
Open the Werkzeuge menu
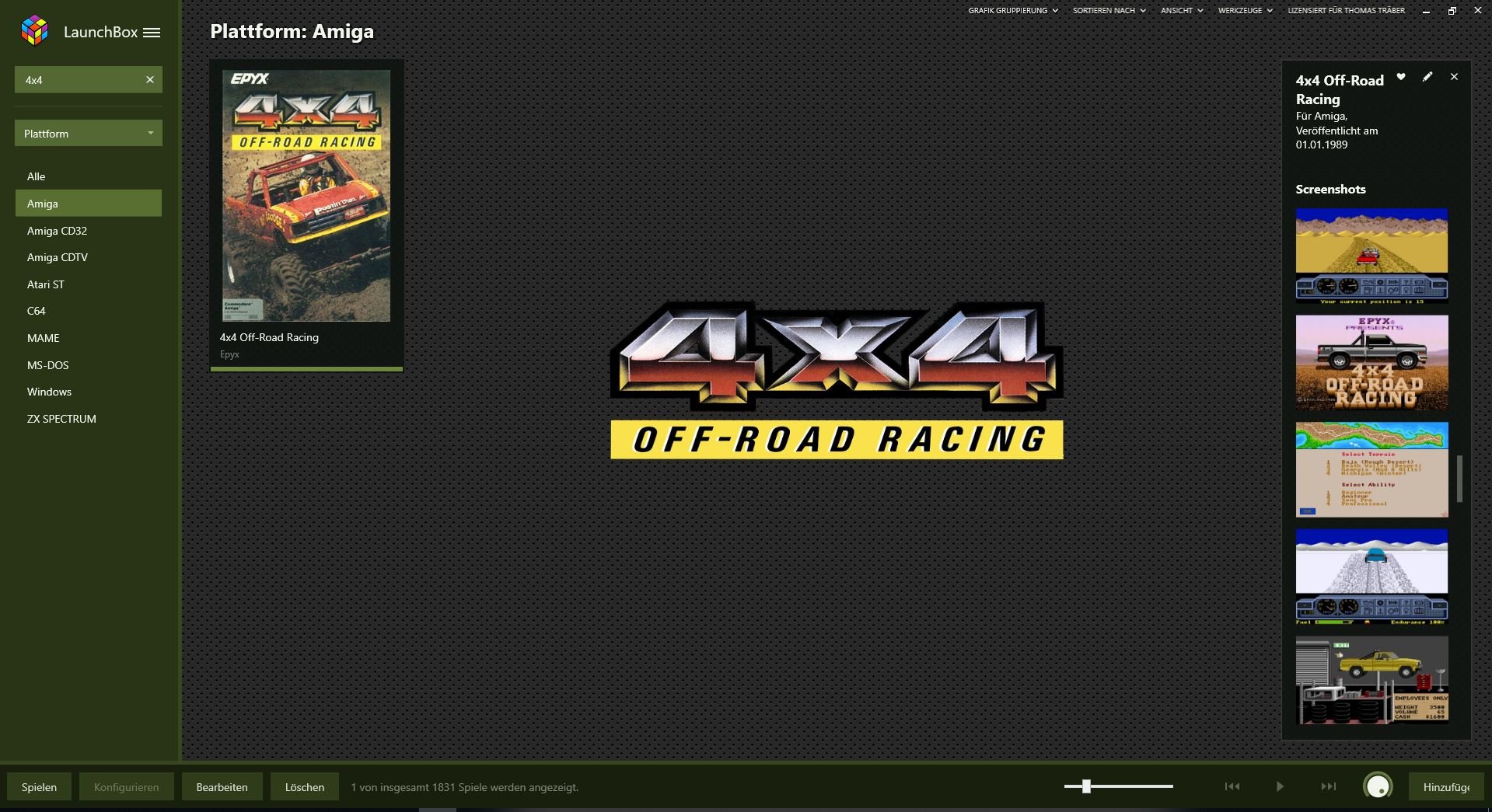click(x=1246, y=11)
